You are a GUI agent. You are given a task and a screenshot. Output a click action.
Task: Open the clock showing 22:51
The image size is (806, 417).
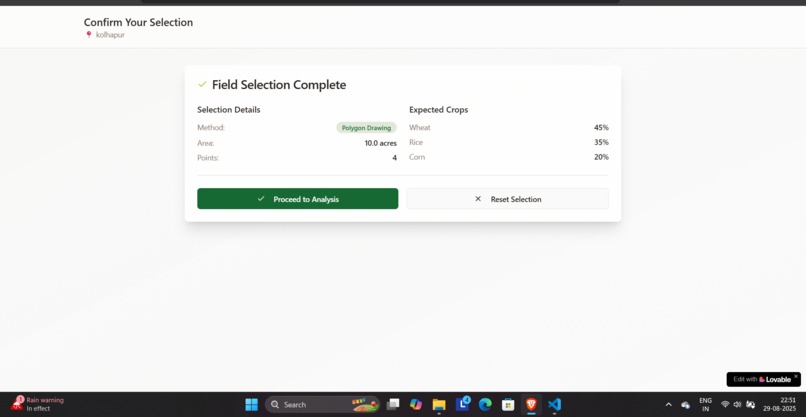tap(779, 405)
